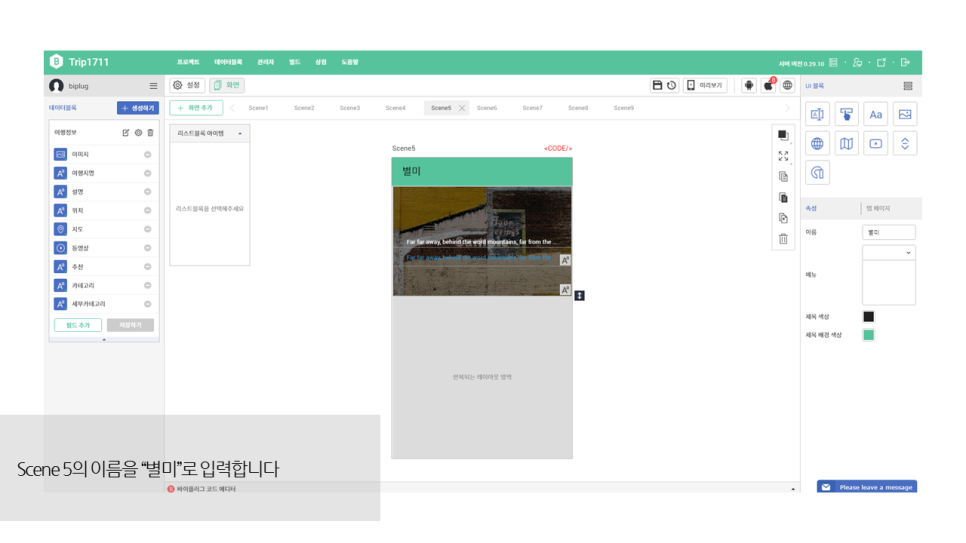Click the 설정 settings button
This screenshot has height=543, width=966.
pyautogui.click(x=187, y=85)
